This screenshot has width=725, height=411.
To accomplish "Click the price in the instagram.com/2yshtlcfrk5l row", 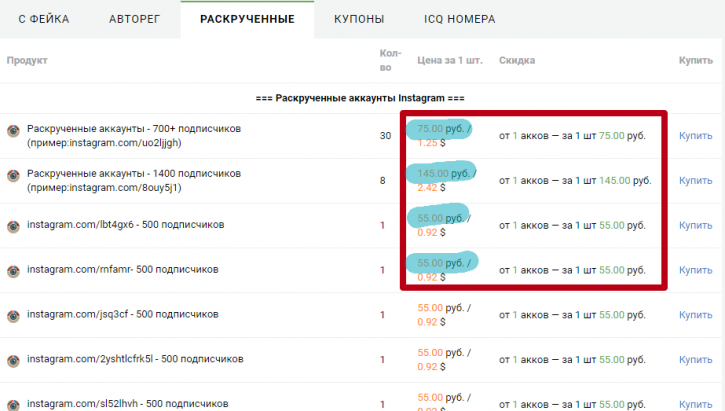I will [x=444, y=360].
